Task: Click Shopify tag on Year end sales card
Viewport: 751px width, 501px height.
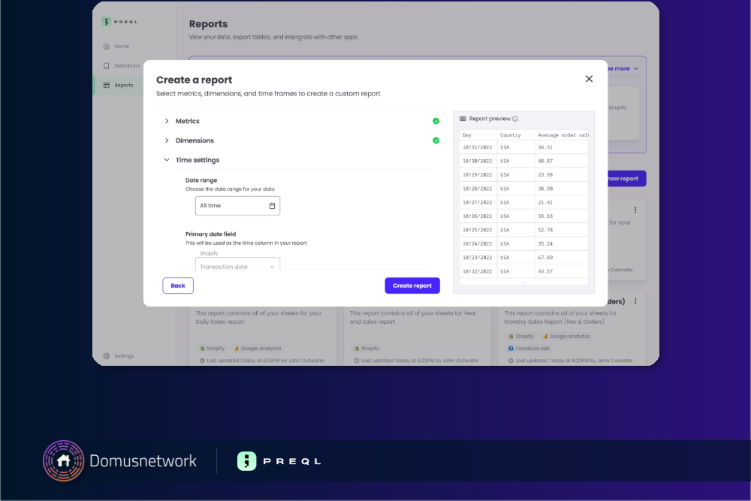Action: pyautogui.click(x=366, y=349)
